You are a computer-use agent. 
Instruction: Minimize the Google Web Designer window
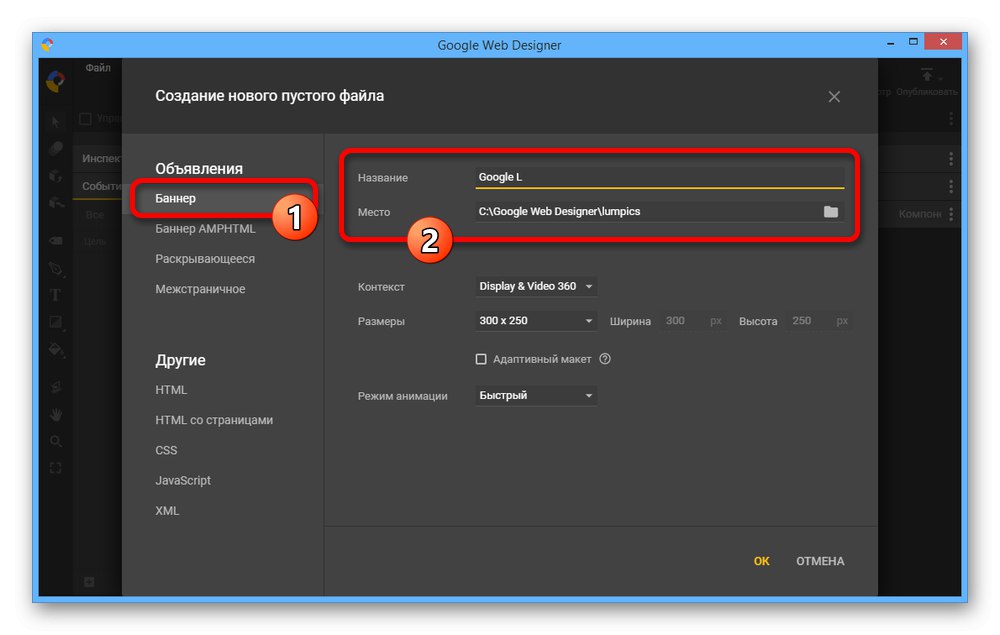click(x=890, y=43)
